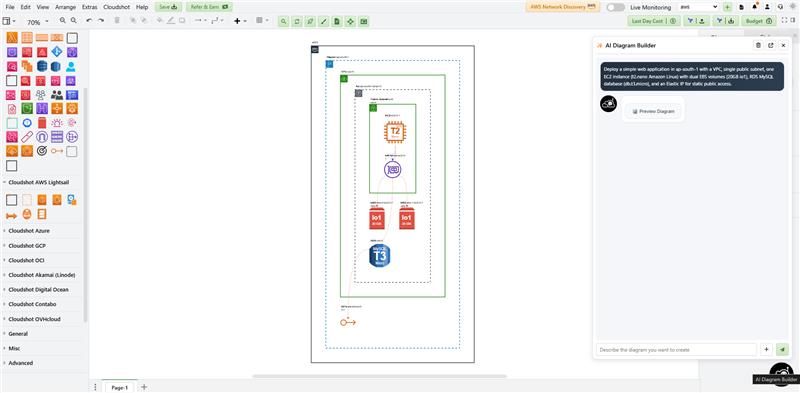Screen dimensions: 800x393
Task: Open the table dropdown in toolbar
Action: coord(262,21)
